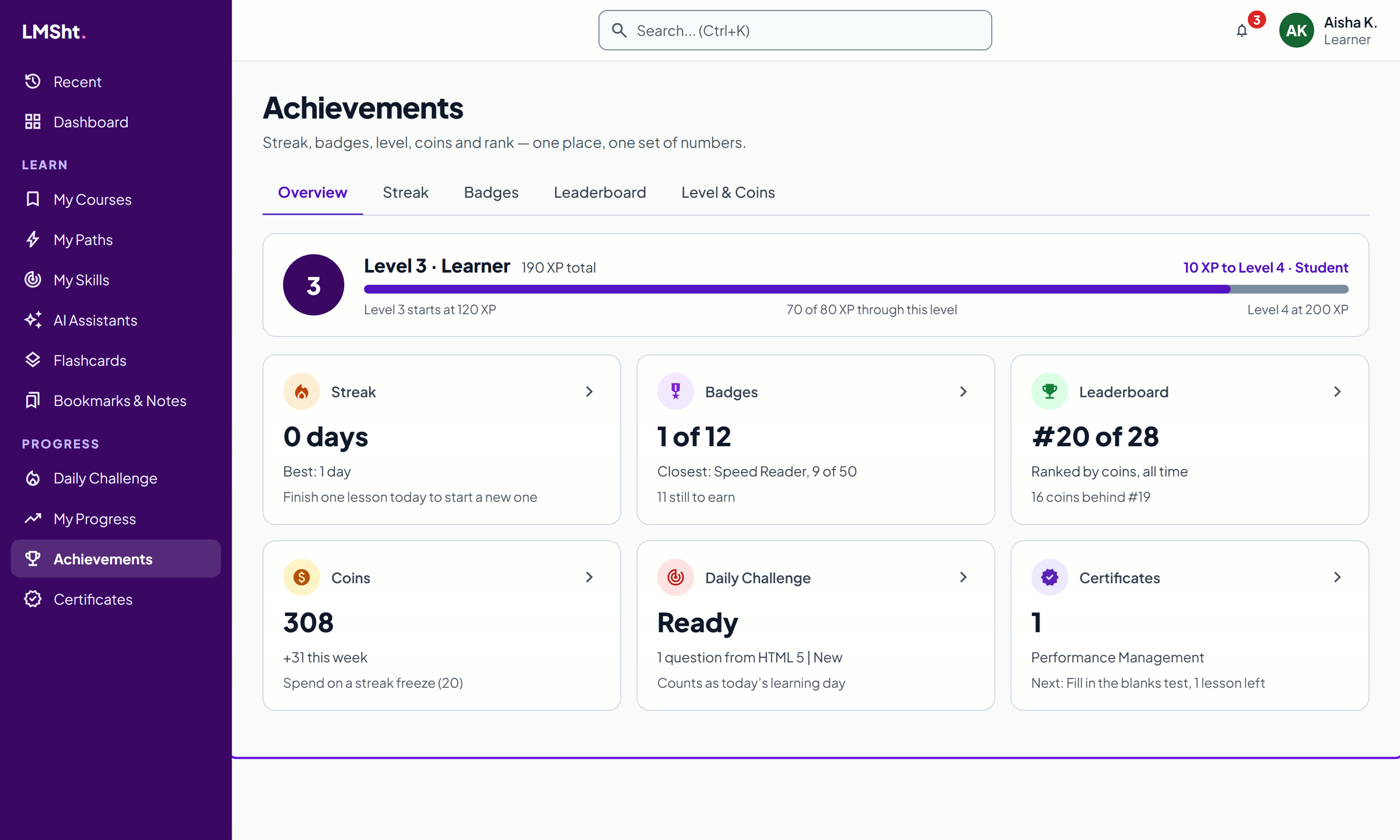Click the '#20 of 28' rank value

1095,437
